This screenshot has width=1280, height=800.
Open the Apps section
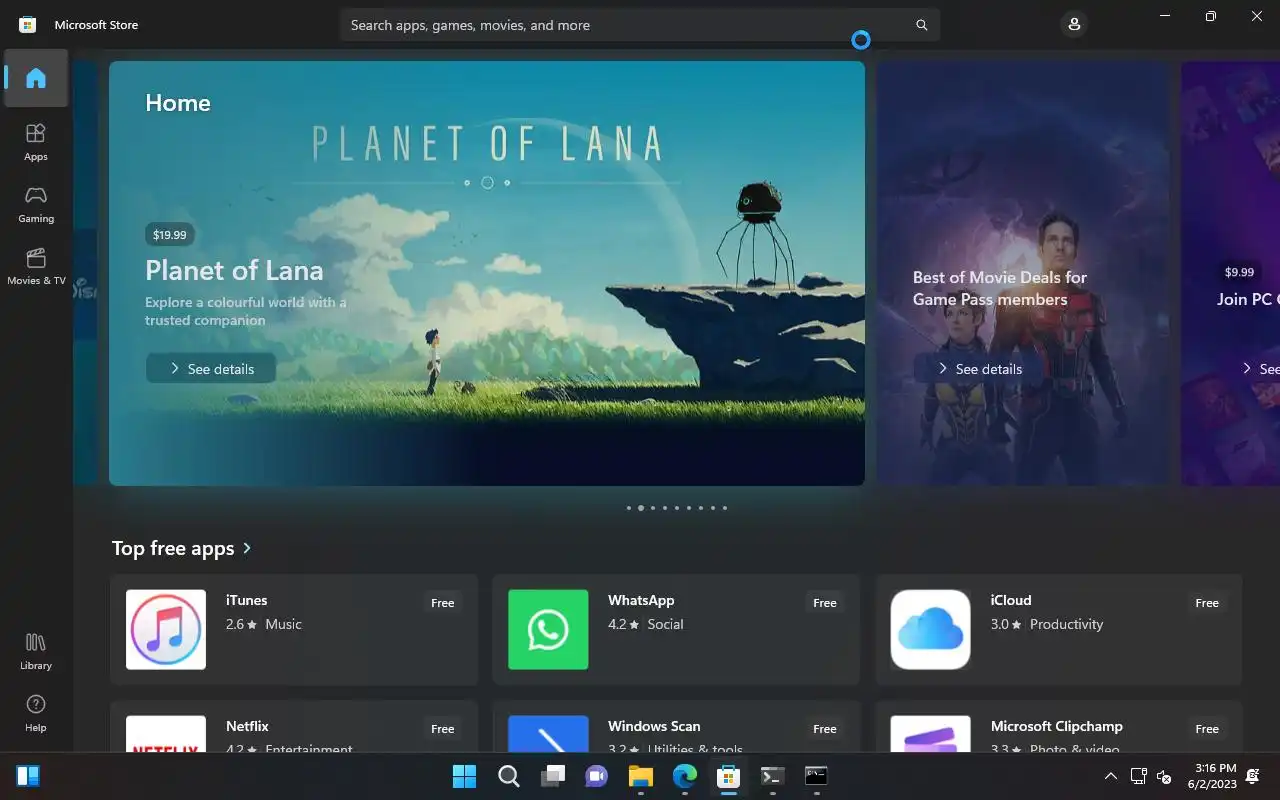coord(36,142)
